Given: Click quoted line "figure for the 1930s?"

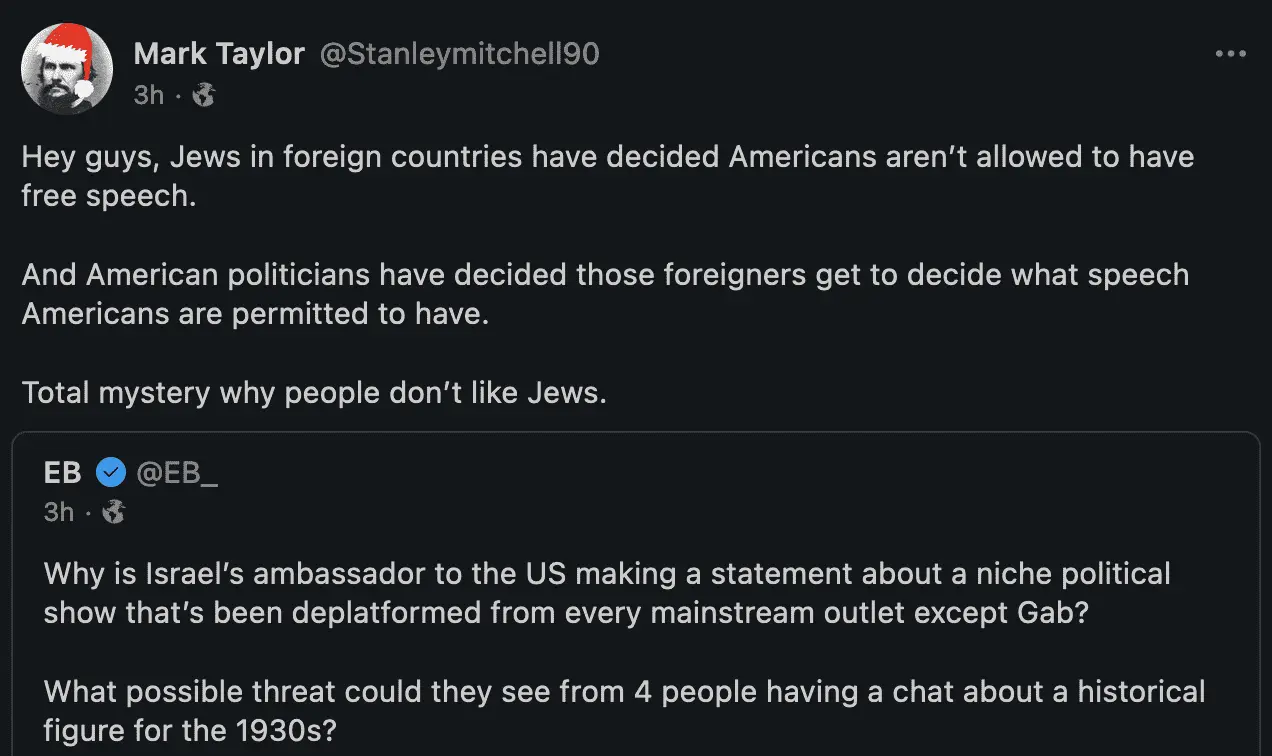Looking at the screenshot, I should (189, 730).
